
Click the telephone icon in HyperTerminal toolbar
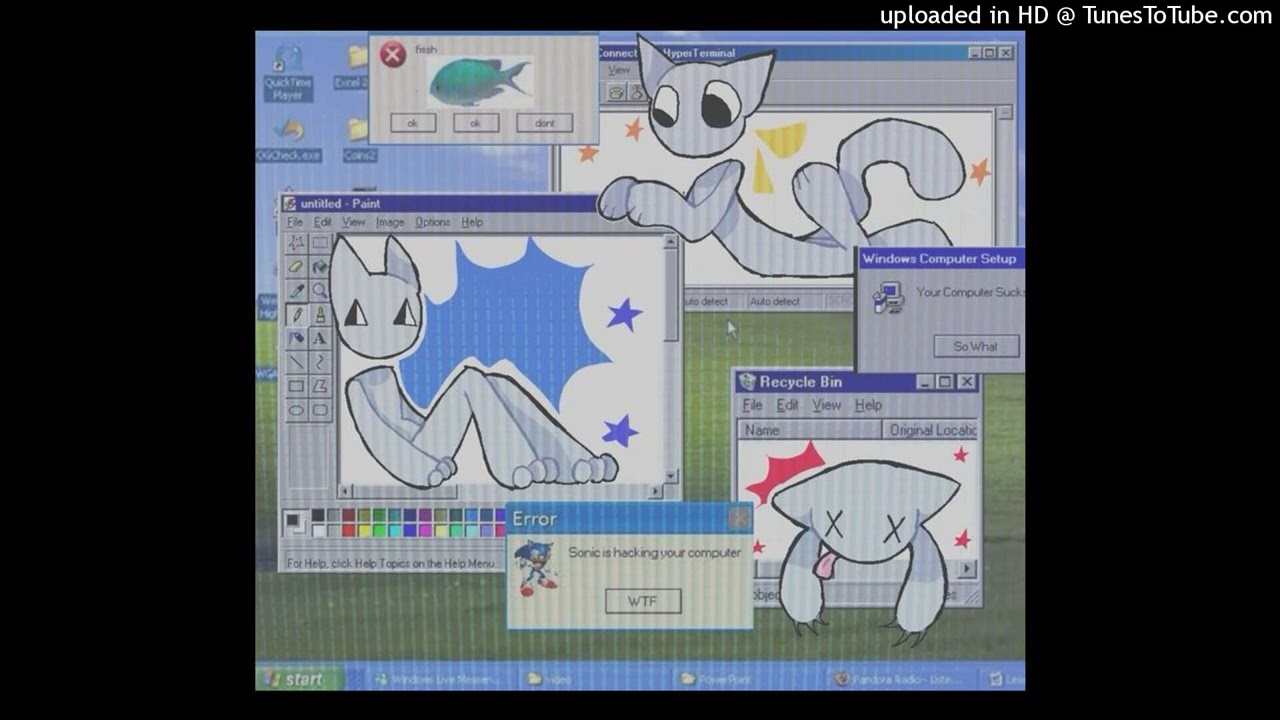pos(616,92)
